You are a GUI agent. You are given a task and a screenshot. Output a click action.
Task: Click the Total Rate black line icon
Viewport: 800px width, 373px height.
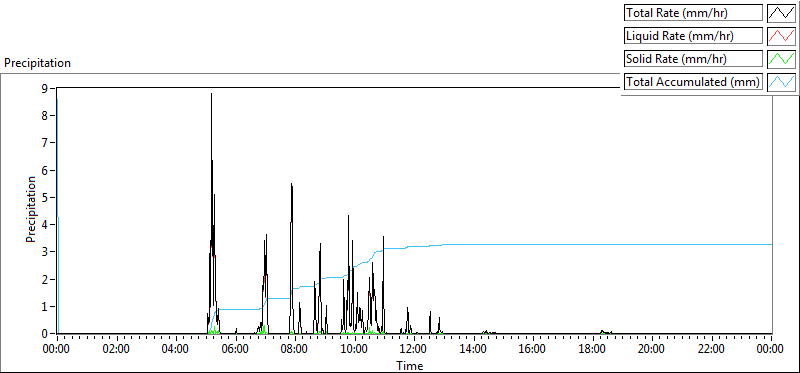[781, 13]
